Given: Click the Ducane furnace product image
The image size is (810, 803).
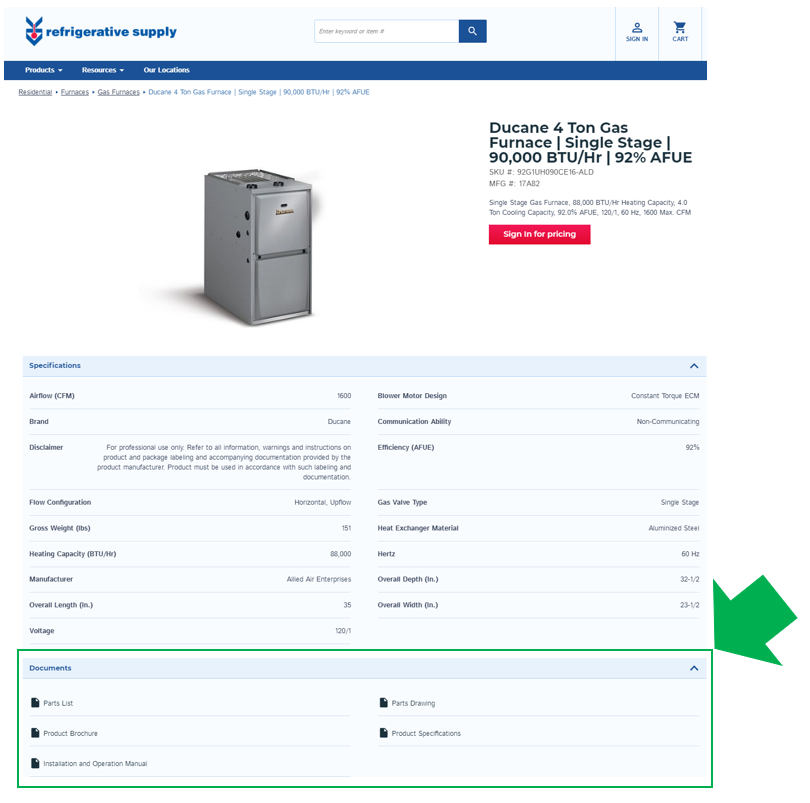Looking at the screenshot, I should (258, 246).
